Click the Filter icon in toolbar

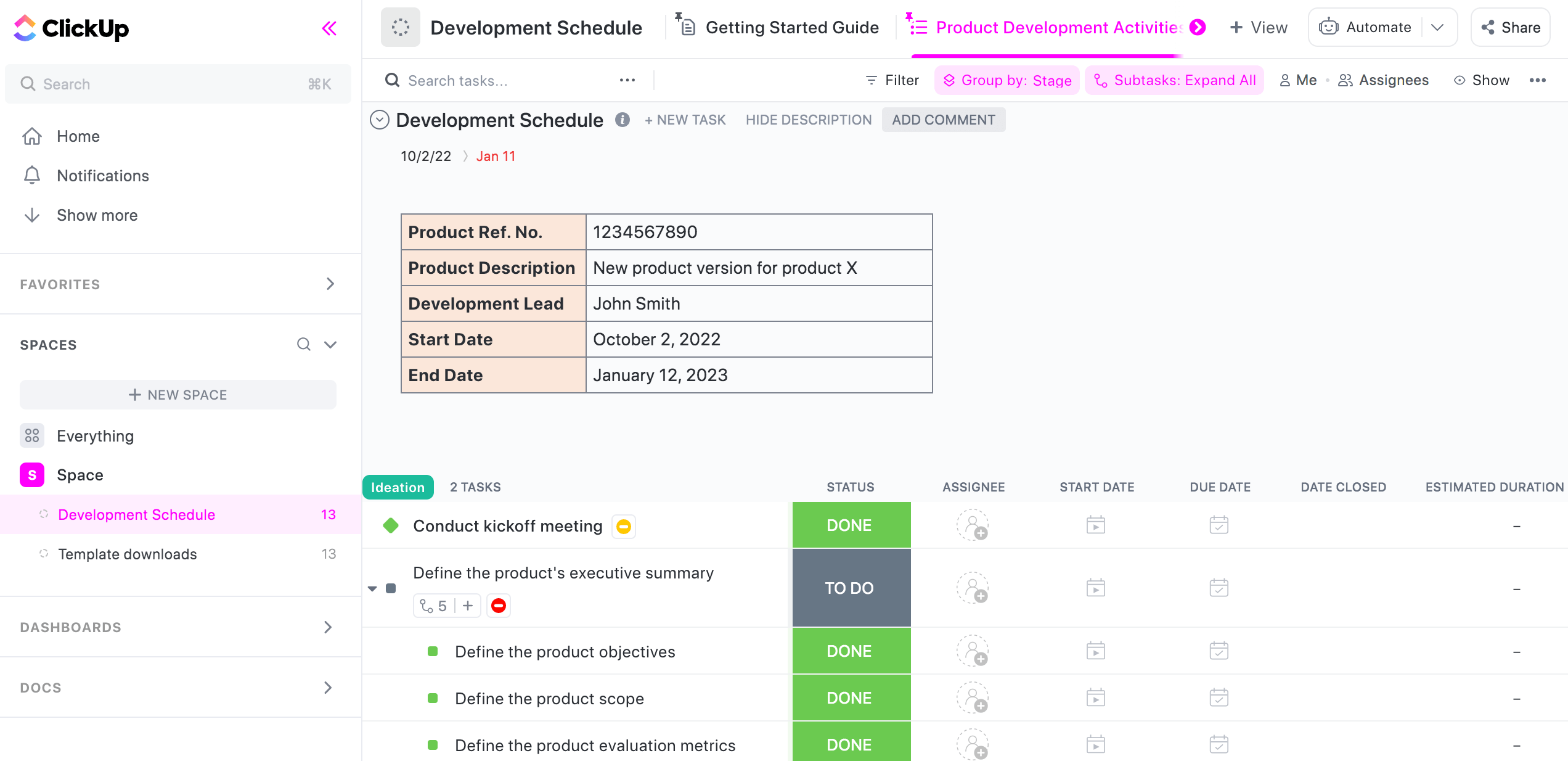pos(871,79)
